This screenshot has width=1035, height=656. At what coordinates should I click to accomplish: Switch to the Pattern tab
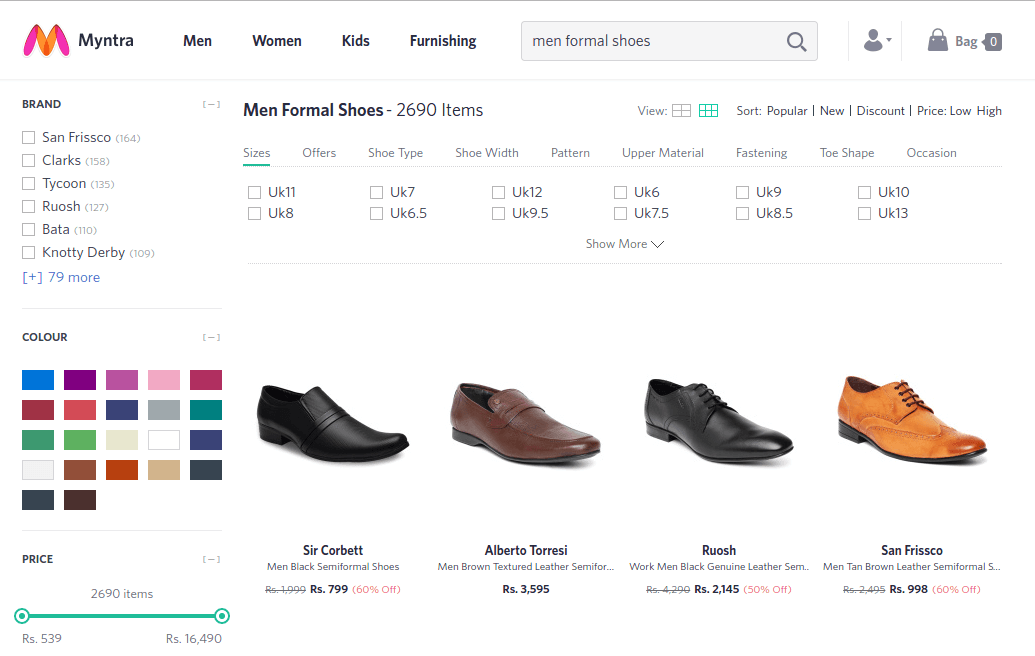click(x=570, y=152)
